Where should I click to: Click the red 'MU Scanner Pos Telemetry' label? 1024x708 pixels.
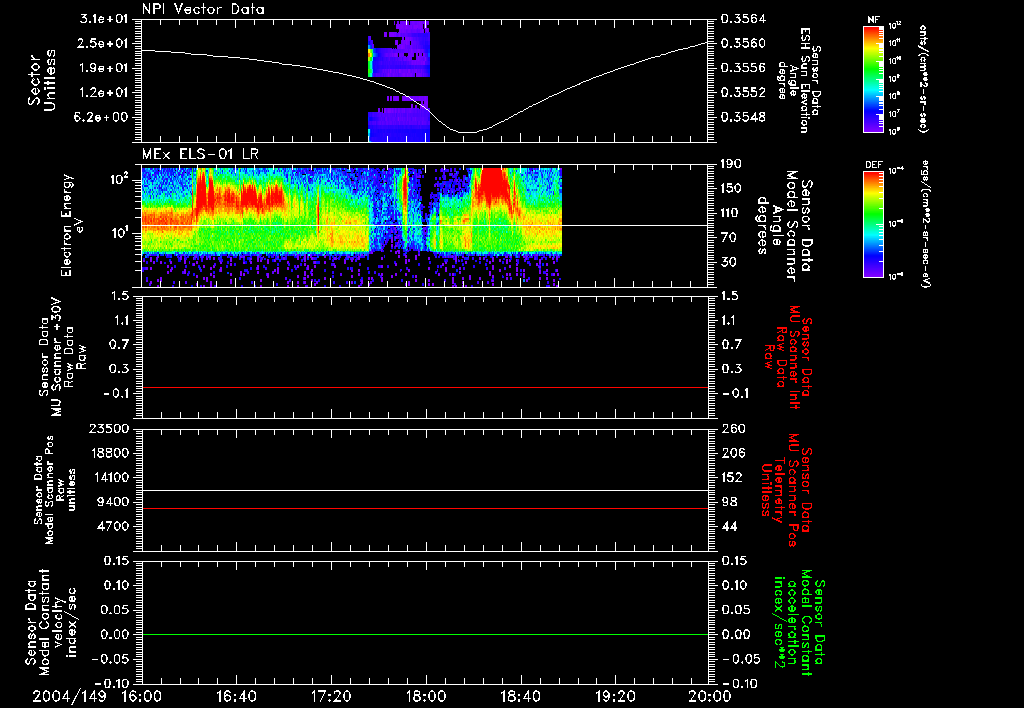(786, 491)
